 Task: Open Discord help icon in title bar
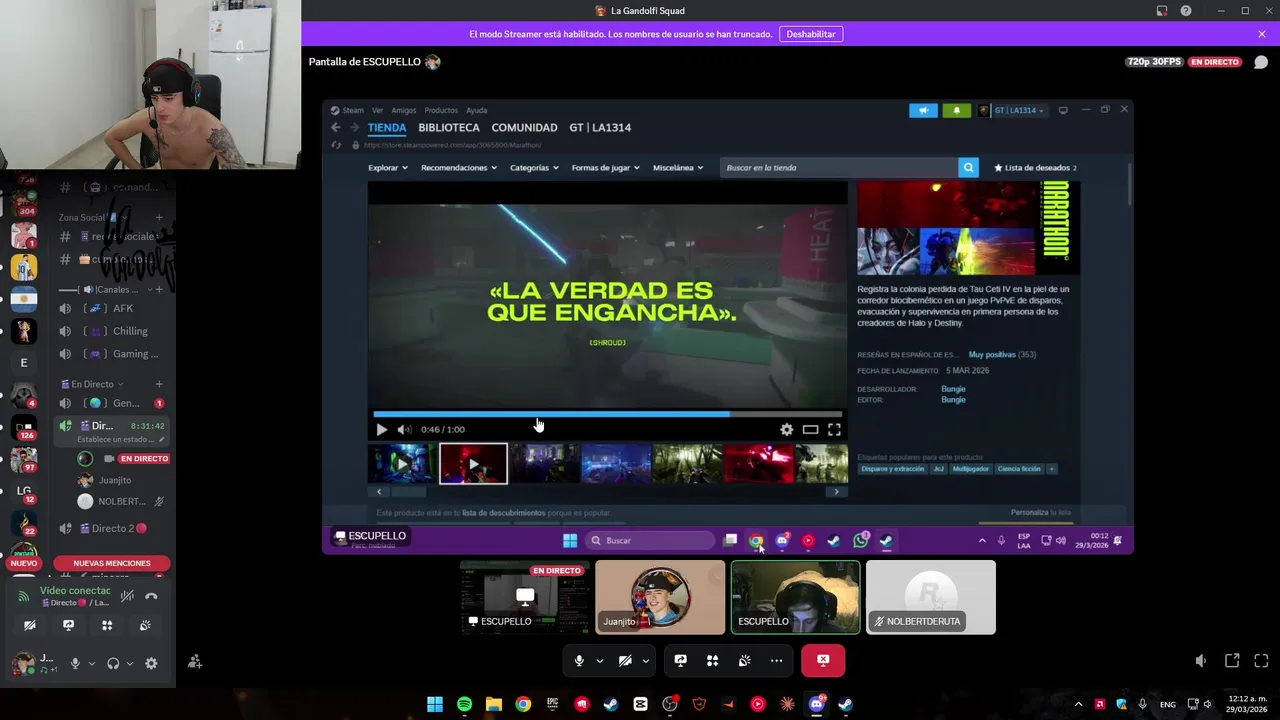(1186, 11)
